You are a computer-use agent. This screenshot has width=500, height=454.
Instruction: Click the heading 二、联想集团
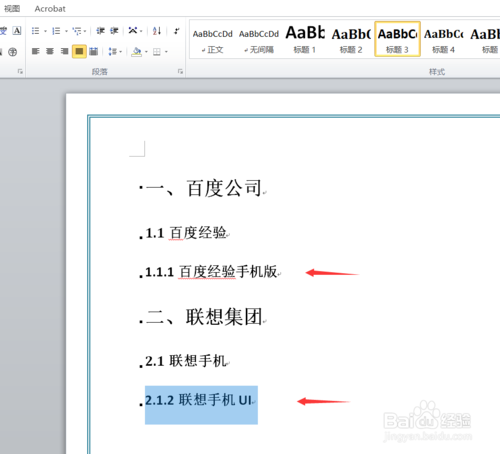204,316
